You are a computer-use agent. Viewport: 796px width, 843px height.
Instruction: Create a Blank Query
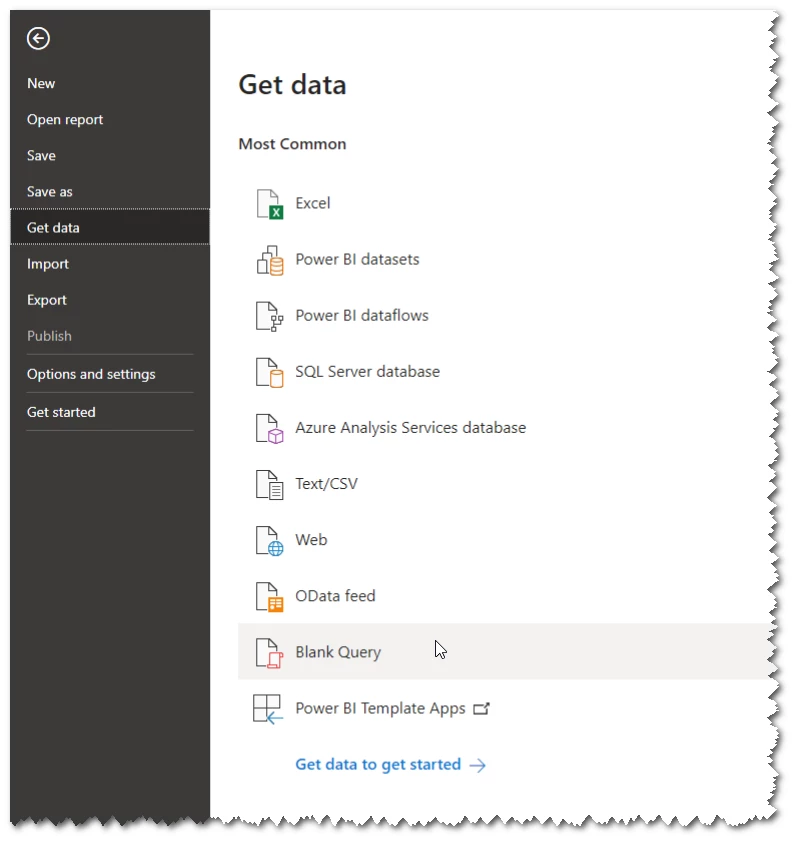pos(338,651)
